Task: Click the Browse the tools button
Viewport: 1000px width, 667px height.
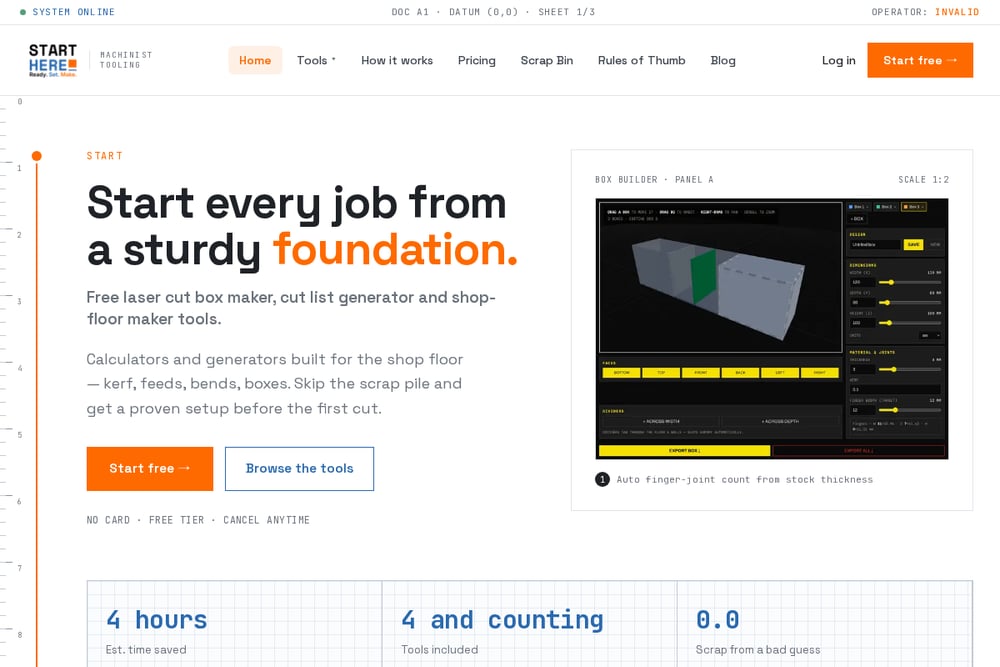Action: [299, 469]
